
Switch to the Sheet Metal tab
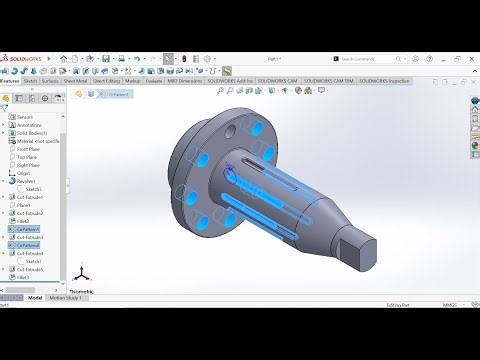tap(75, 81)
